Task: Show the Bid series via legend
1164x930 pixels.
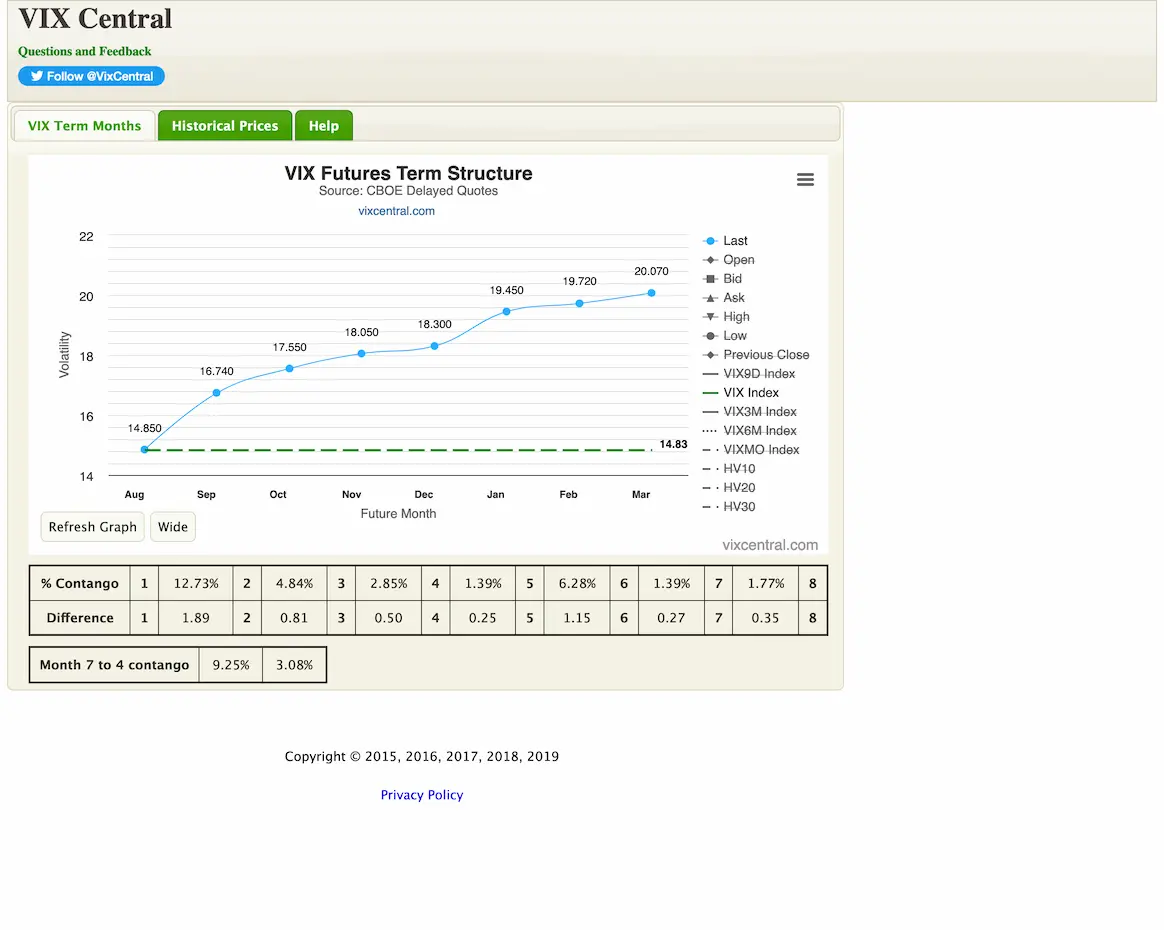Action: click(x=732, y=279)
